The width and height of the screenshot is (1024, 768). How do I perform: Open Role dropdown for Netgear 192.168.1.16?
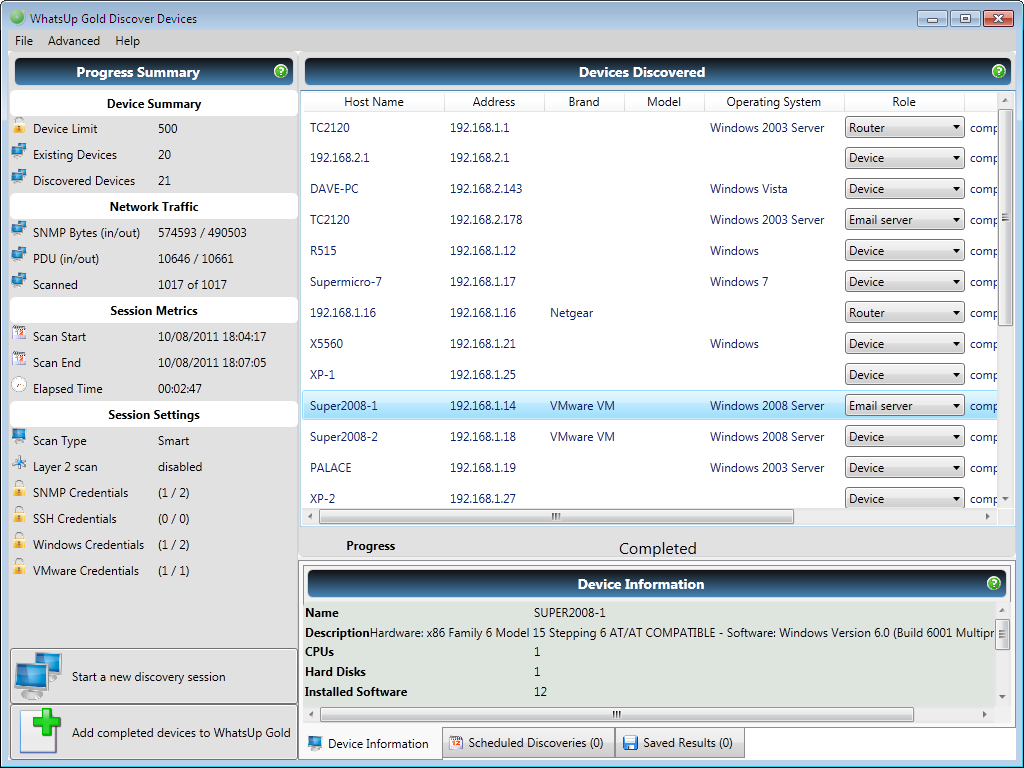[x=904, y=313]
